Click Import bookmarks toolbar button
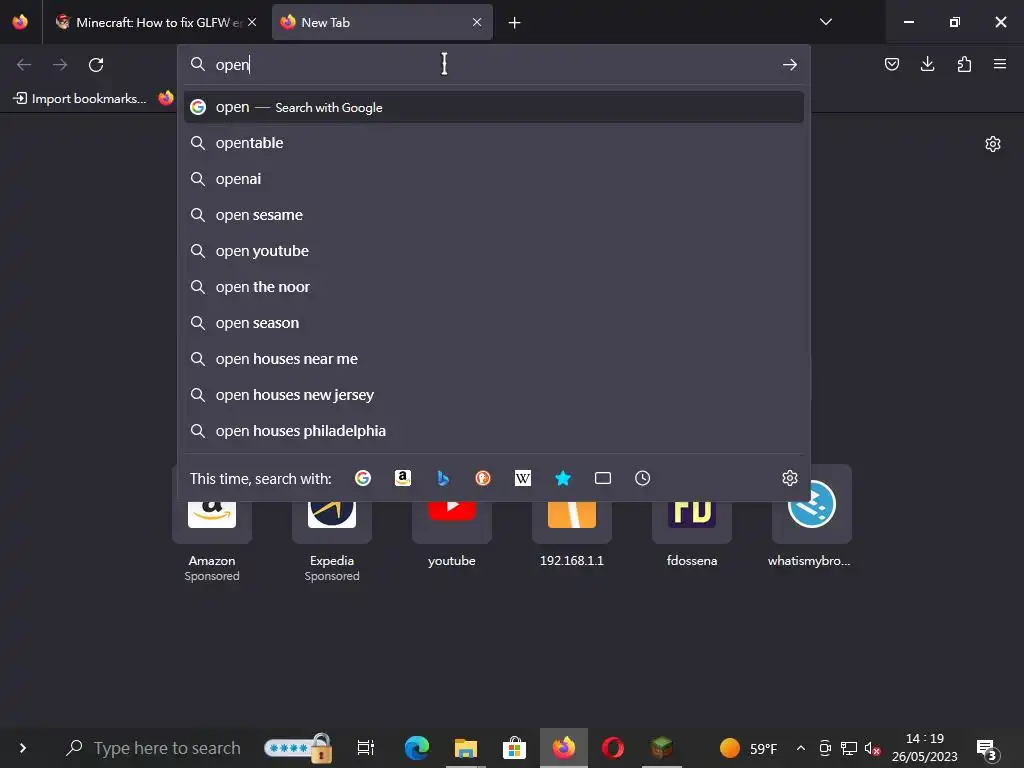This screenshot has width=1024, height=768. click(x=80, y=99)
